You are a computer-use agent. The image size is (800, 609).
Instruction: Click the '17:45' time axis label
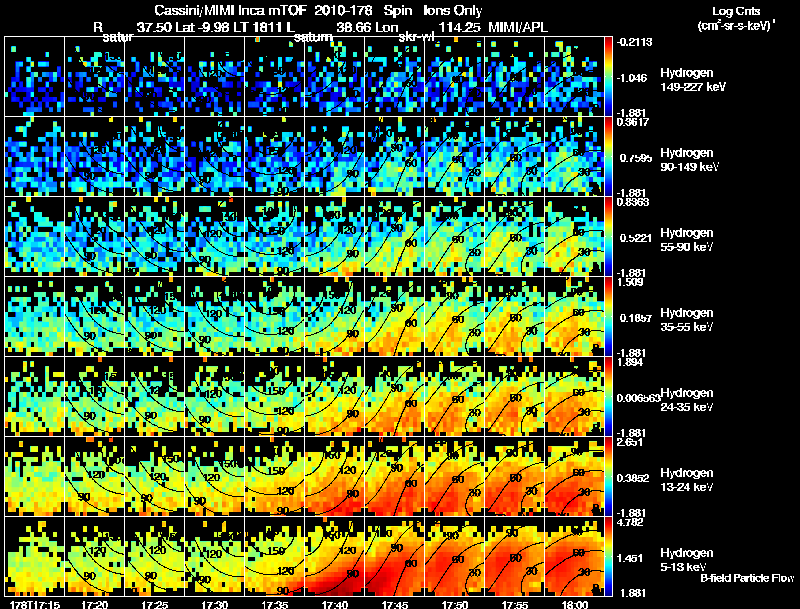(394, 605)
